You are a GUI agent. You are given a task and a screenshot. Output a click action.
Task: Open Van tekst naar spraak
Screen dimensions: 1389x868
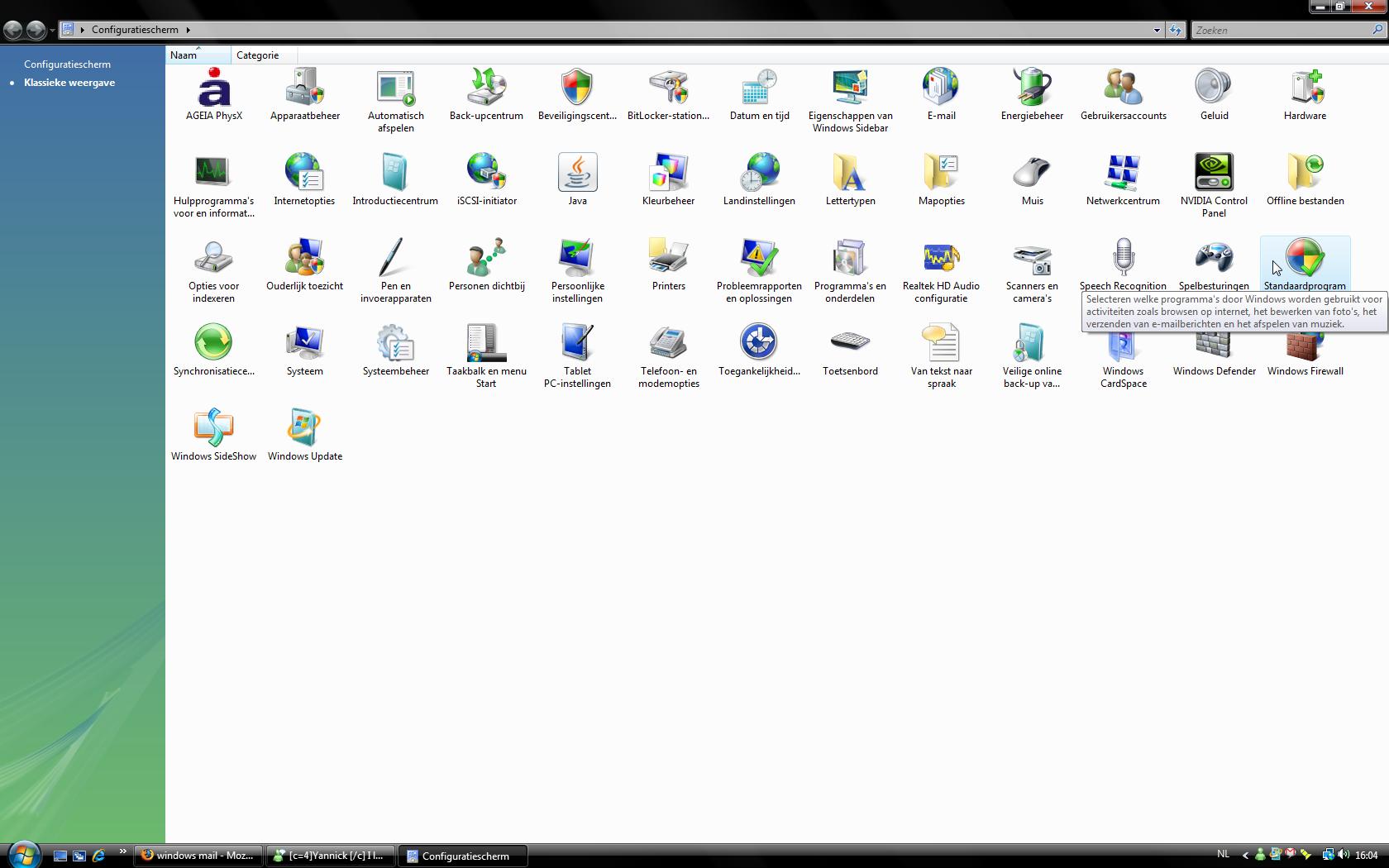[941, 357]
